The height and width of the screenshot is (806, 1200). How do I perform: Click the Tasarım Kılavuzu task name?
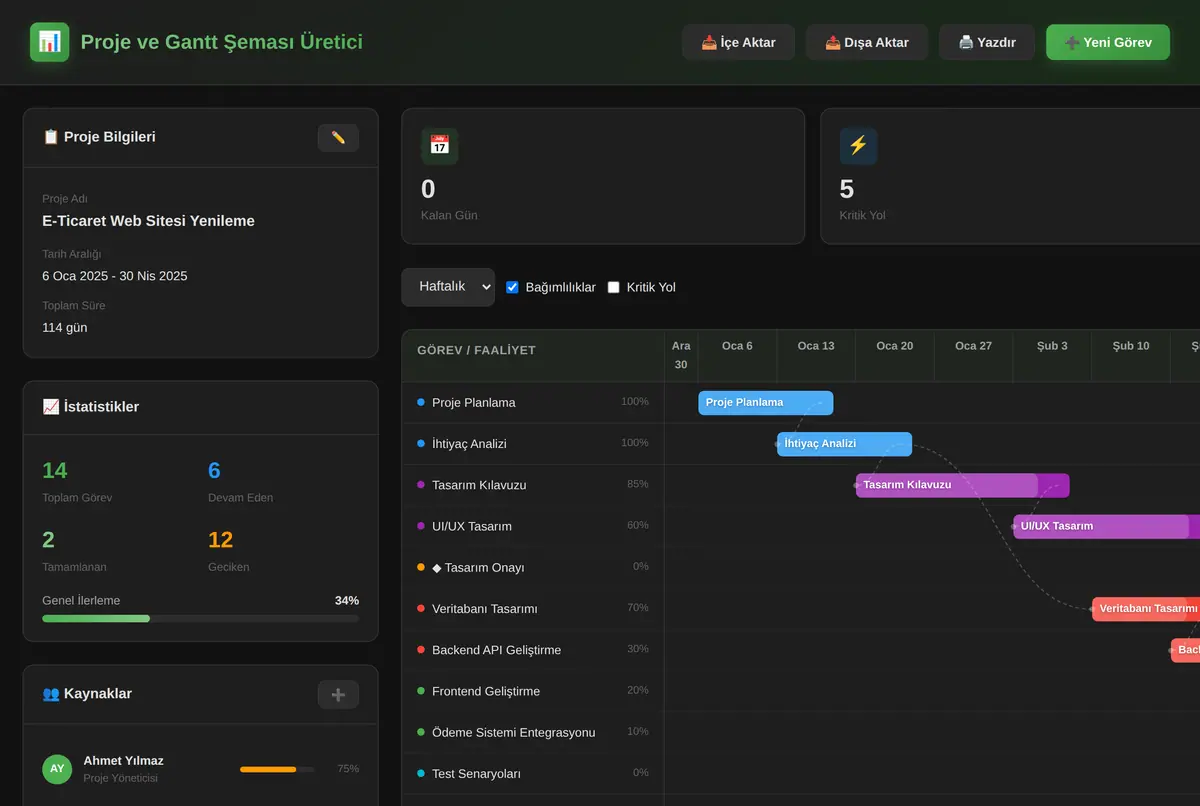(479, 485)
